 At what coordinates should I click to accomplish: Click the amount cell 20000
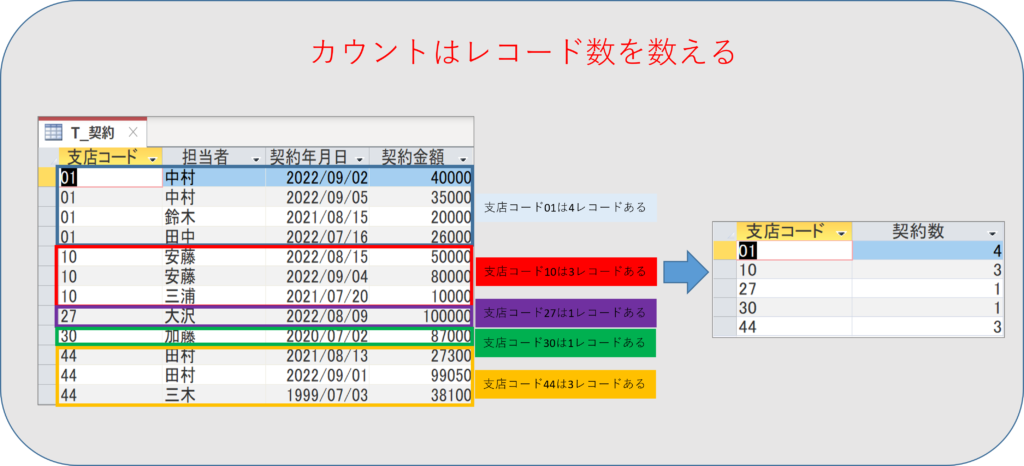(x=421, y=216)
